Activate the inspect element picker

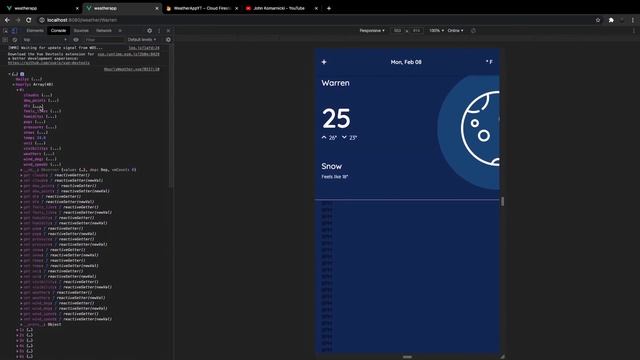point(6,31)
